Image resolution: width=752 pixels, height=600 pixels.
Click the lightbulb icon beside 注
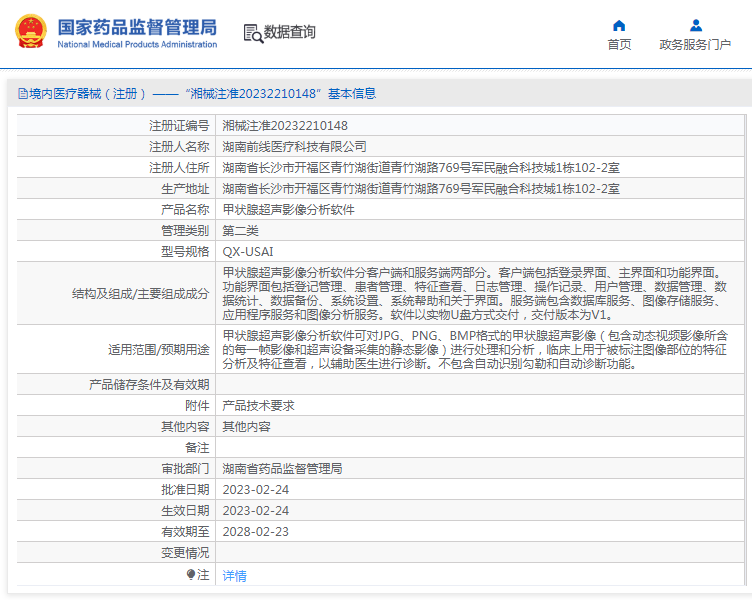[191, 574]
